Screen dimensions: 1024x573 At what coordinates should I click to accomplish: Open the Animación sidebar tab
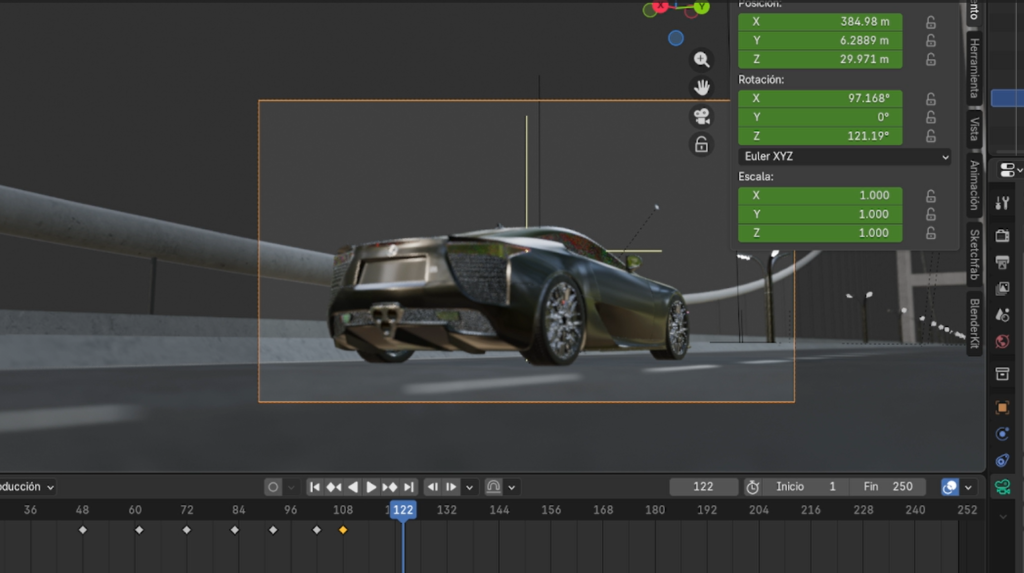point(974,187)
